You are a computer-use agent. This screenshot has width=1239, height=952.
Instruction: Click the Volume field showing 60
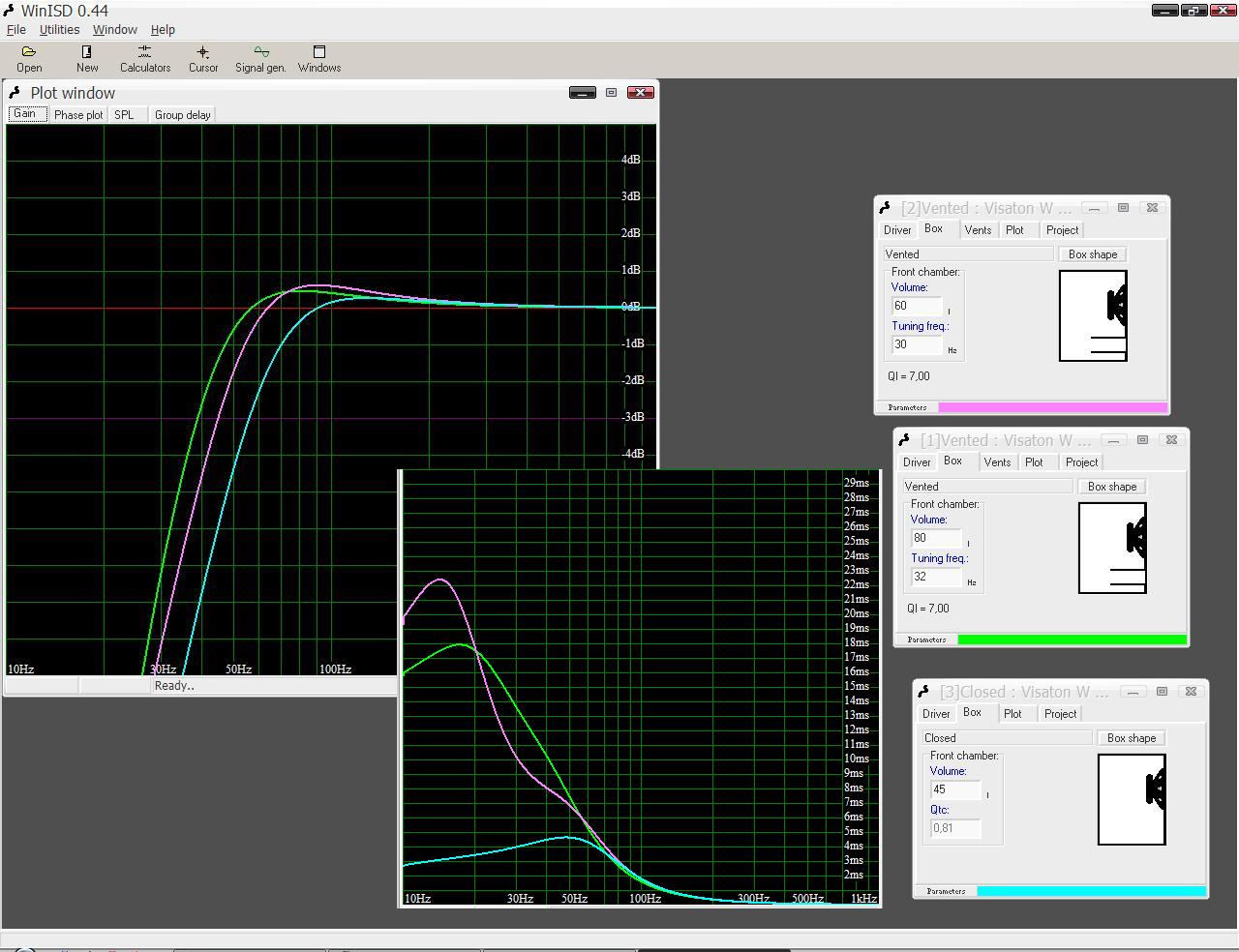click(x=916, y=306)
